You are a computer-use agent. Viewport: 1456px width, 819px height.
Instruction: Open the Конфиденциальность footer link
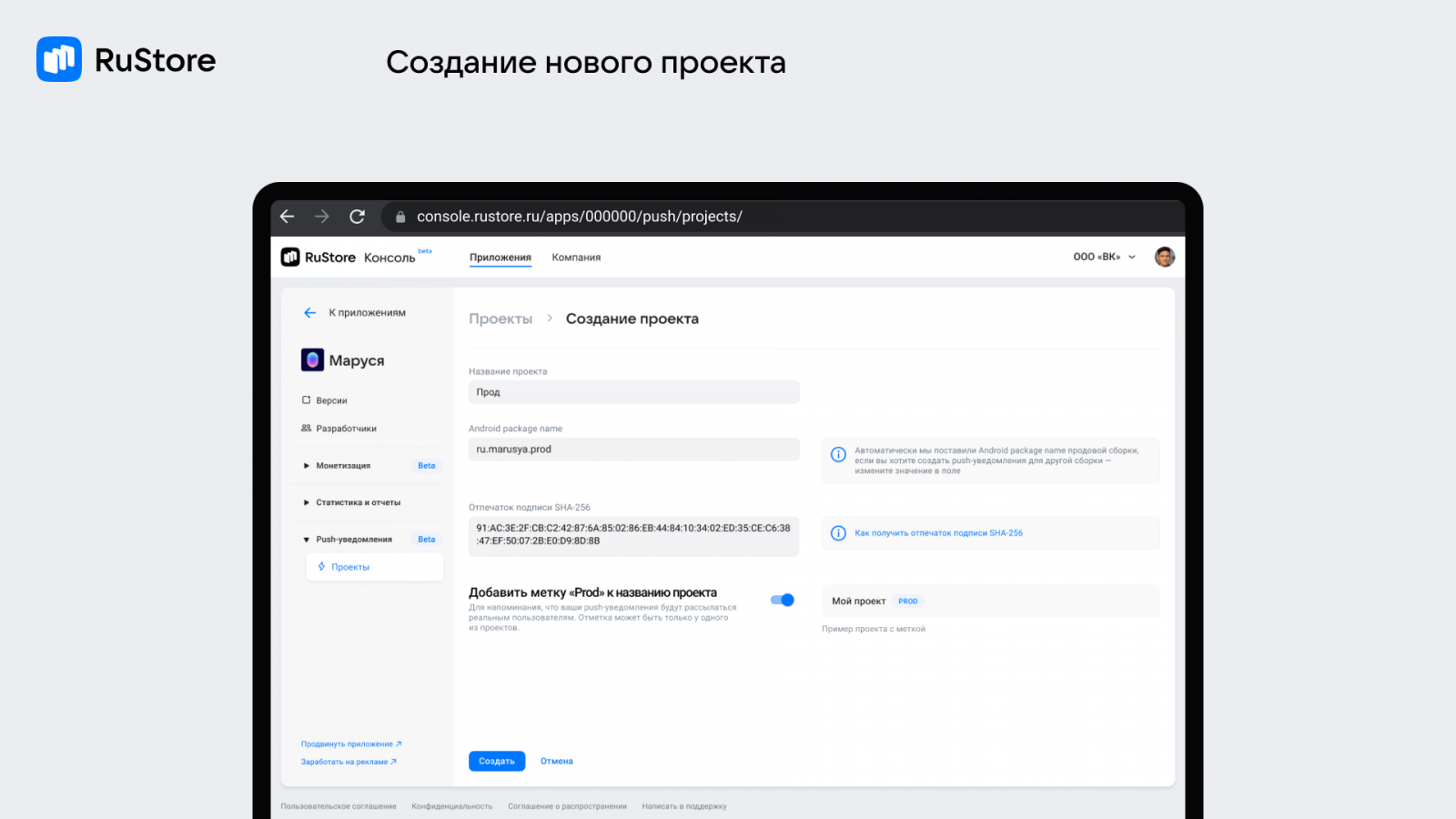451,806
